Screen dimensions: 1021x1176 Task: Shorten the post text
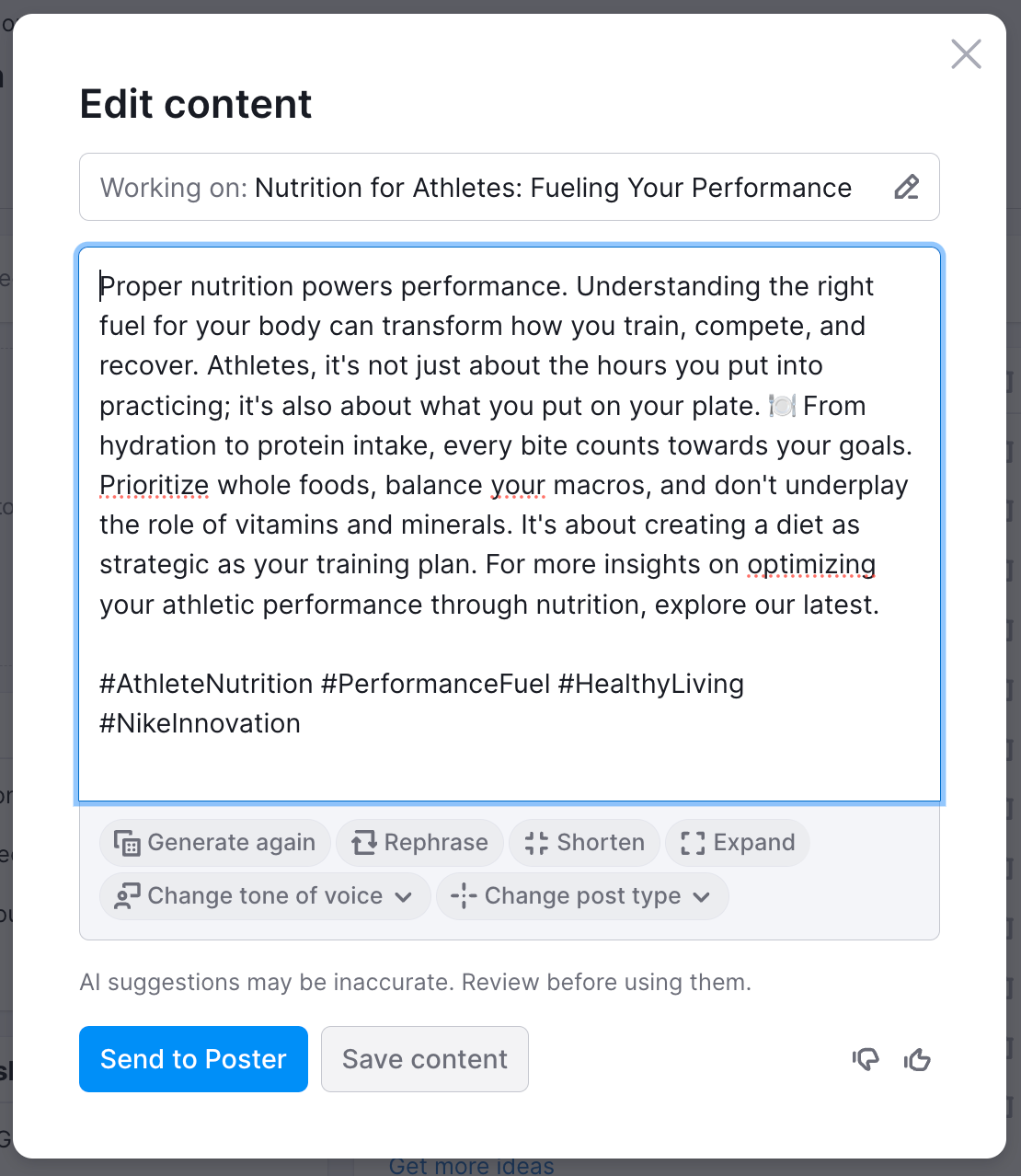[584, 843]
